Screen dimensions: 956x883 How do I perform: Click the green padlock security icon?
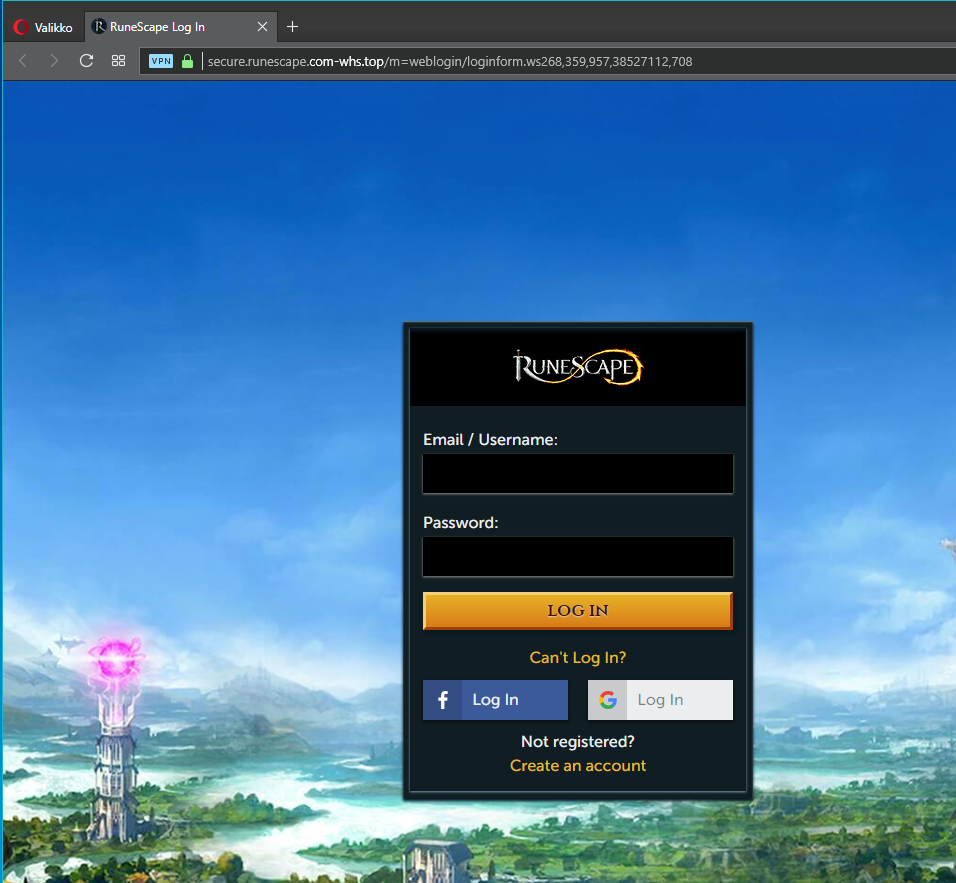point(188,61)
